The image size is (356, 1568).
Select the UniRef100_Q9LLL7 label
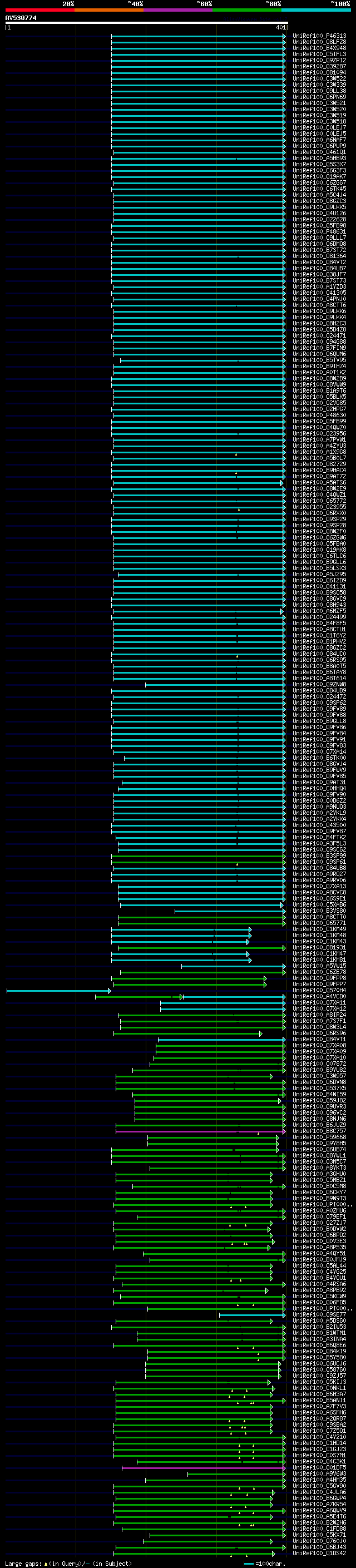[x=319, y=238]
